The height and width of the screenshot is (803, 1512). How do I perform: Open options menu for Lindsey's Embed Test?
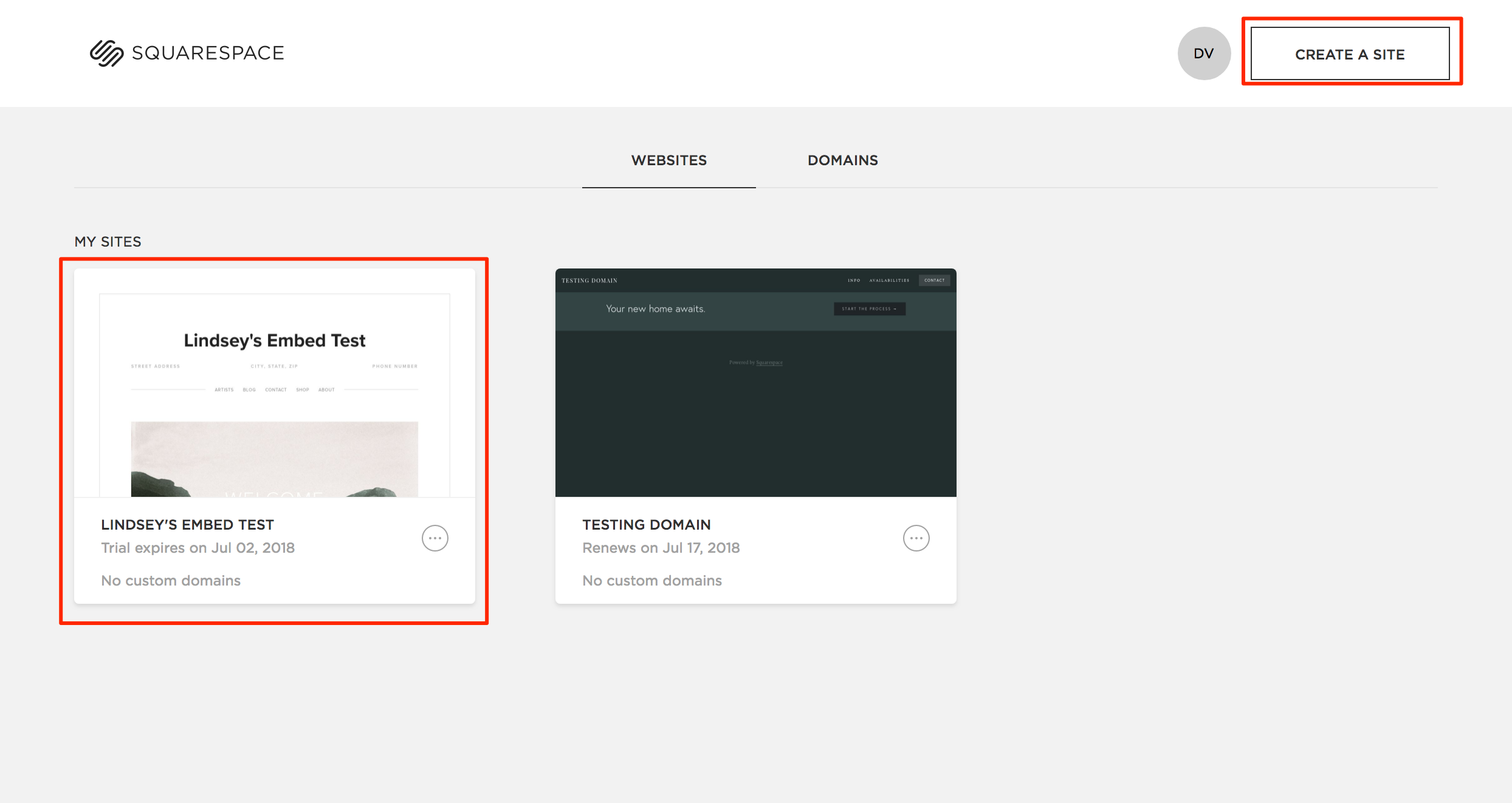(435, 538)
